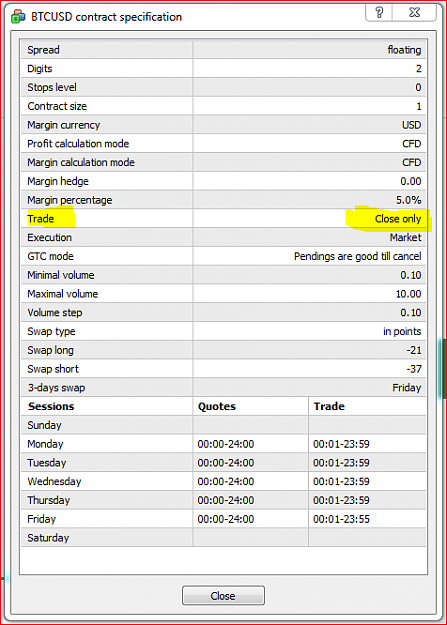This screenshot has width=447, height=625.
Task: Click Wednesday's quotes time 00:00-24:00
Action: (x=226, y=481)
